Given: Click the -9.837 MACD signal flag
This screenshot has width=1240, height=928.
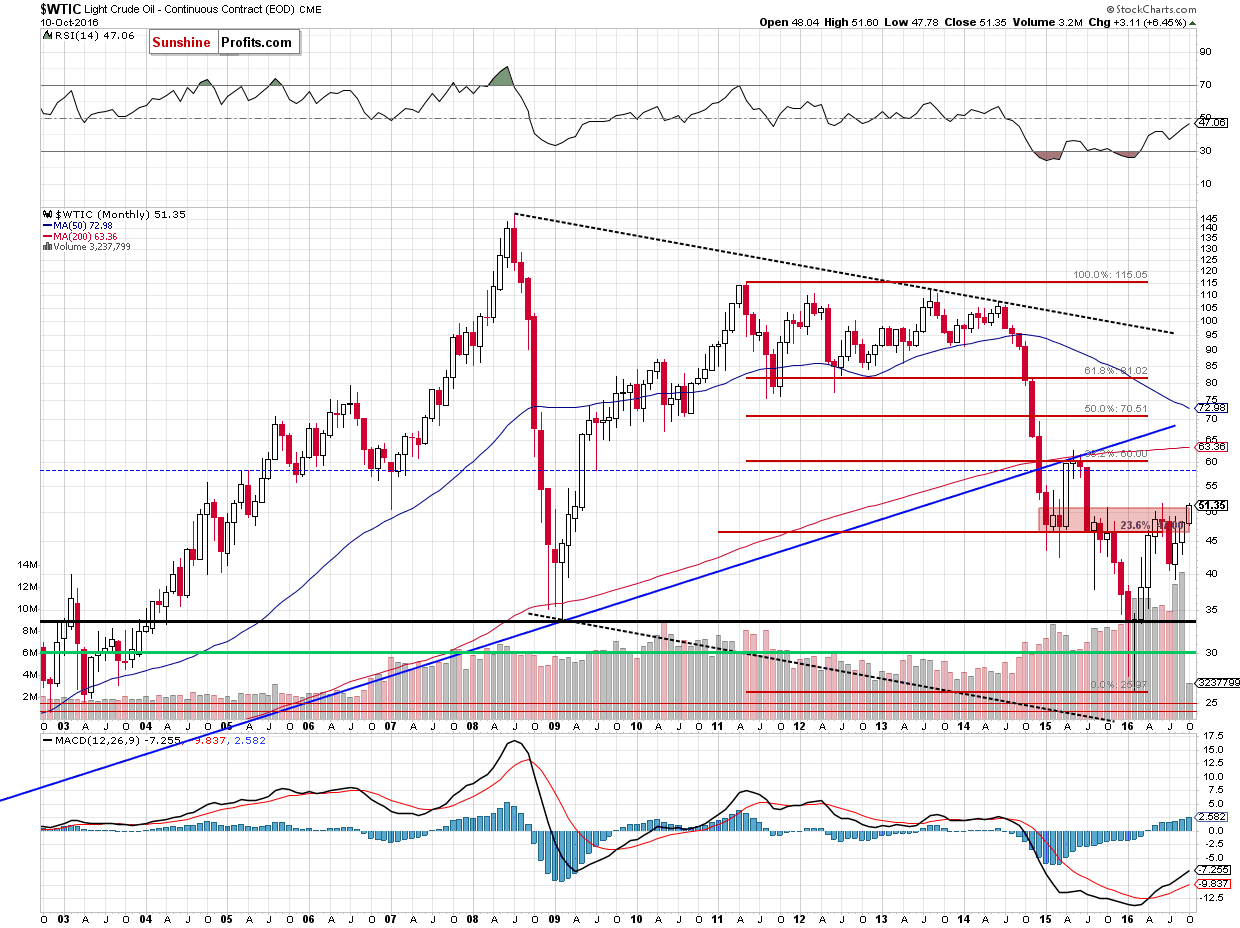Looking at the screenshot, I should click(1214, 884).
